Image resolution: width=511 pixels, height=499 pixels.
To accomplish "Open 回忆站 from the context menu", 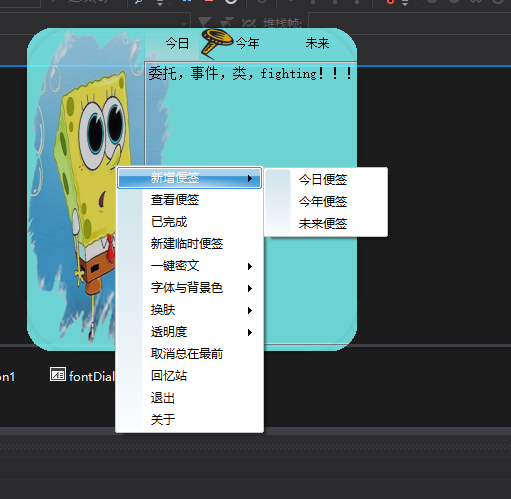I will click(x=189, y=376).
